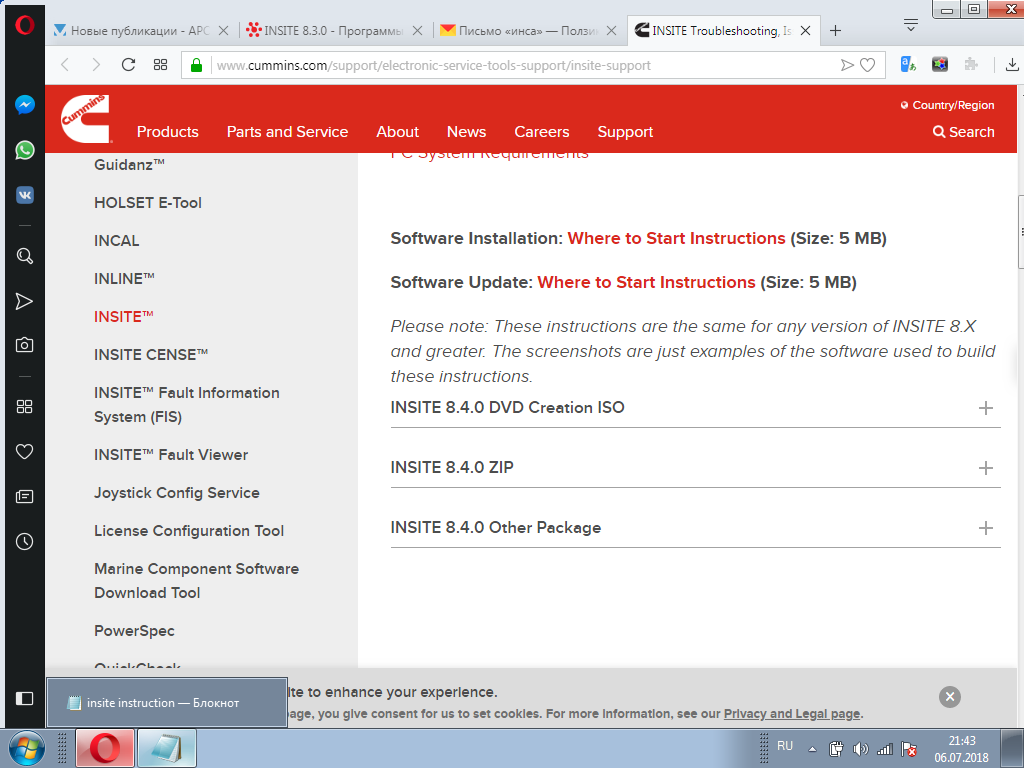Open the News menu
This screenshot has width=1024, height=768.
tap(466, 132)
